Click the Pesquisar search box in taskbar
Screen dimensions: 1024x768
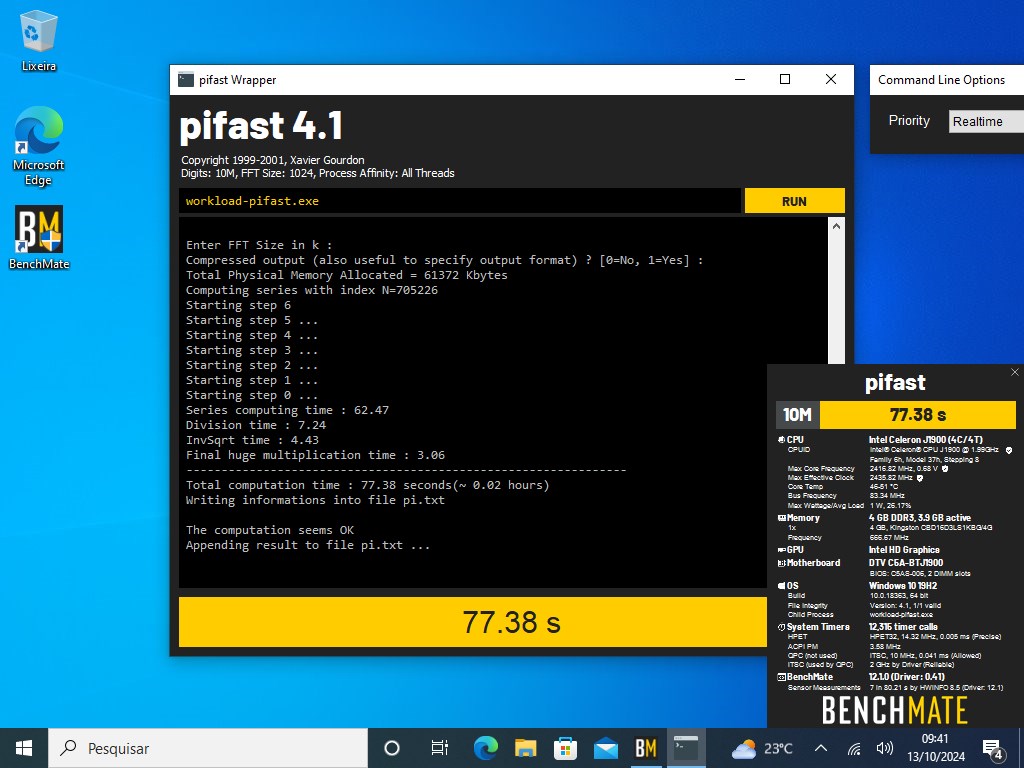coord(208,748)
